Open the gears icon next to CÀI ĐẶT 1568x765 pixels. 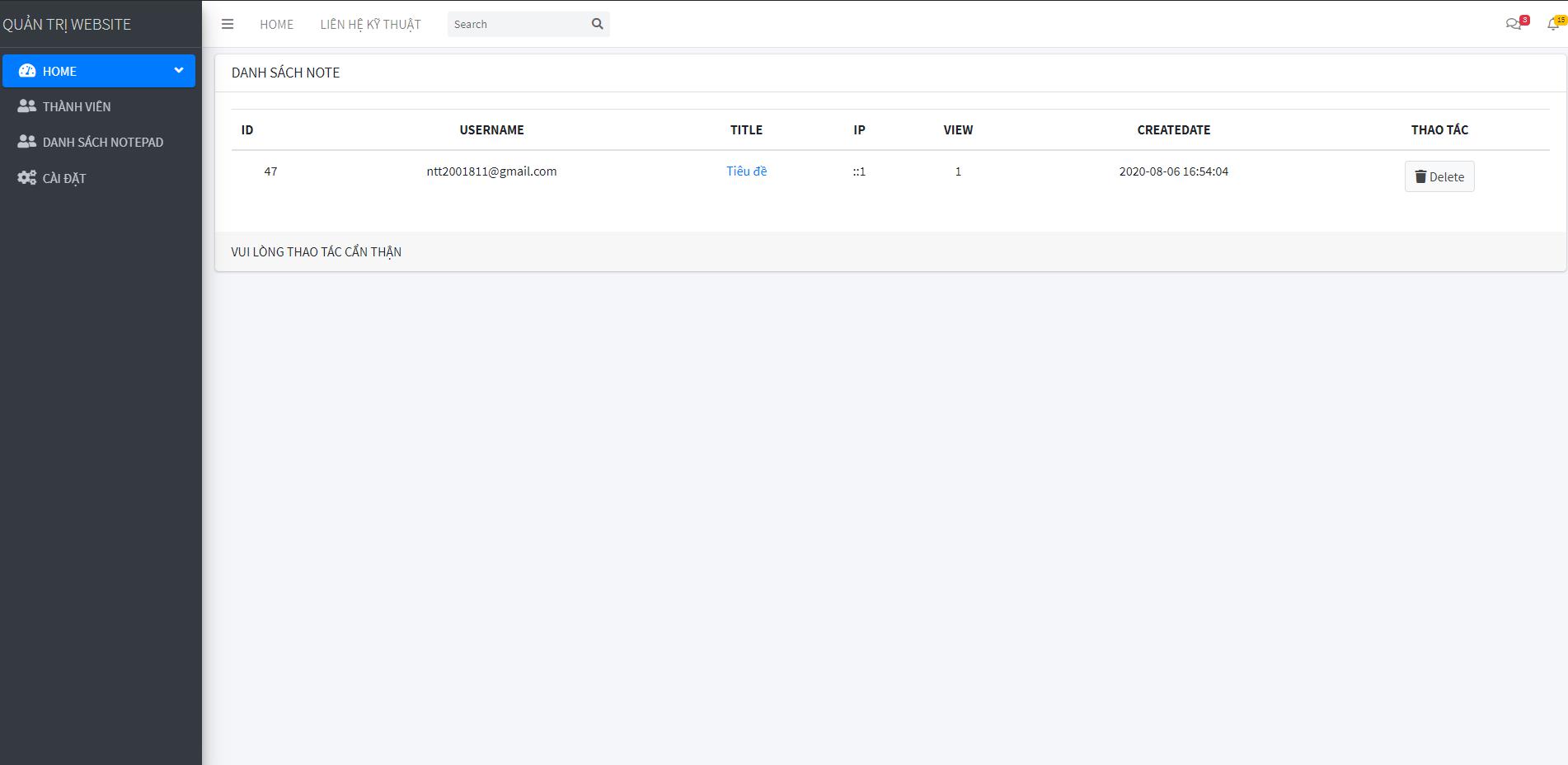26,177
